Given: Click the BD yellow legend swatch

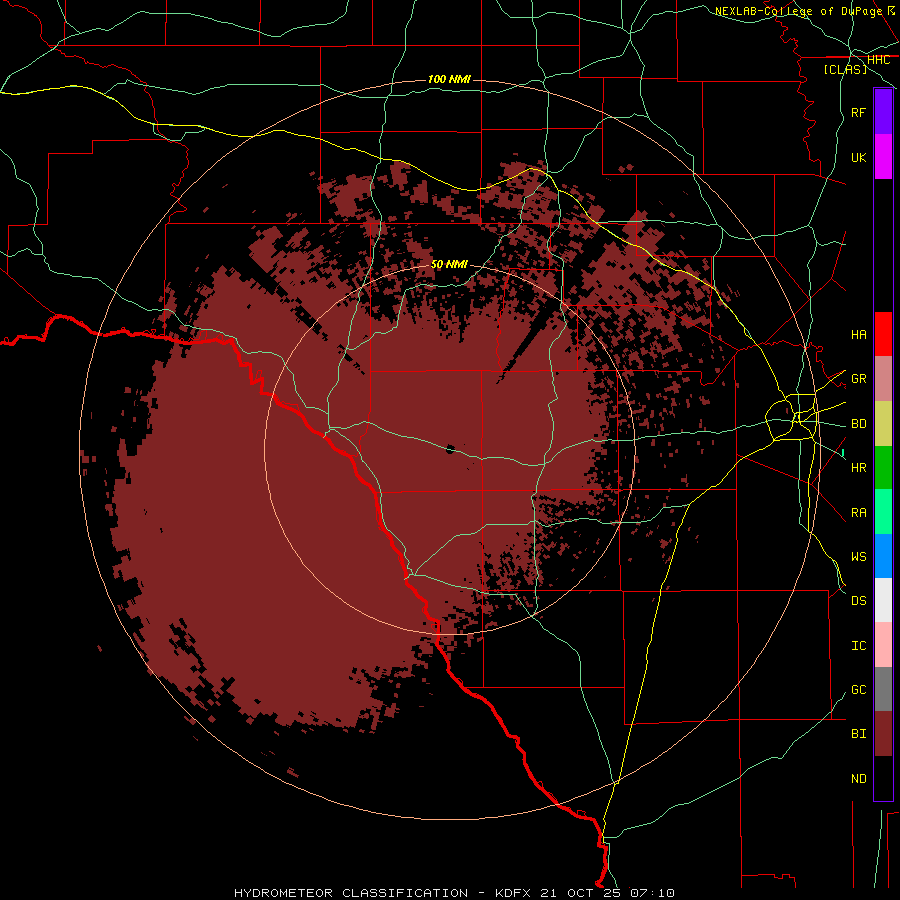Looking at the screenshot, I should pyautogui.click(x=883, y=423).
